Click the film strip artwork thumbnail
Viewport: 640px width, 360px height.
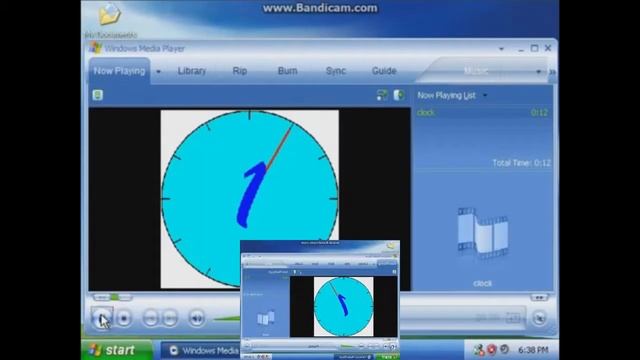pos(482,233)
